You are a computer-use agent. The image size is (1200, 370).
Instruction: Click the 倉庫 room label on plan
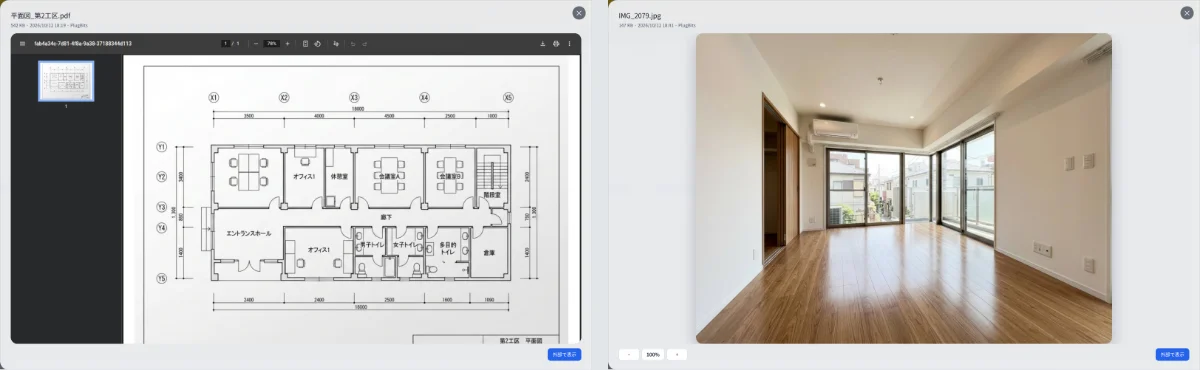490,253
